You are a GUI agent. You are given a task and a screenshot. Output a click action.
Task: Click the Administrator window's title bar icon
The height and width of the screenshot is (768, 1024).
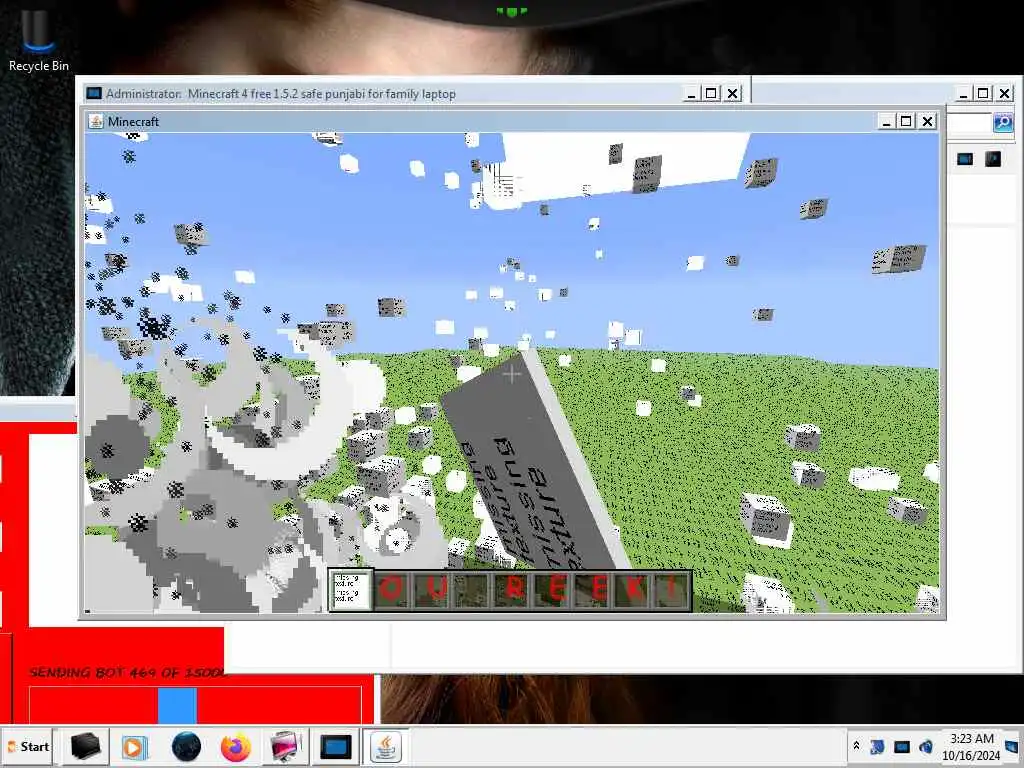point(94,93)
